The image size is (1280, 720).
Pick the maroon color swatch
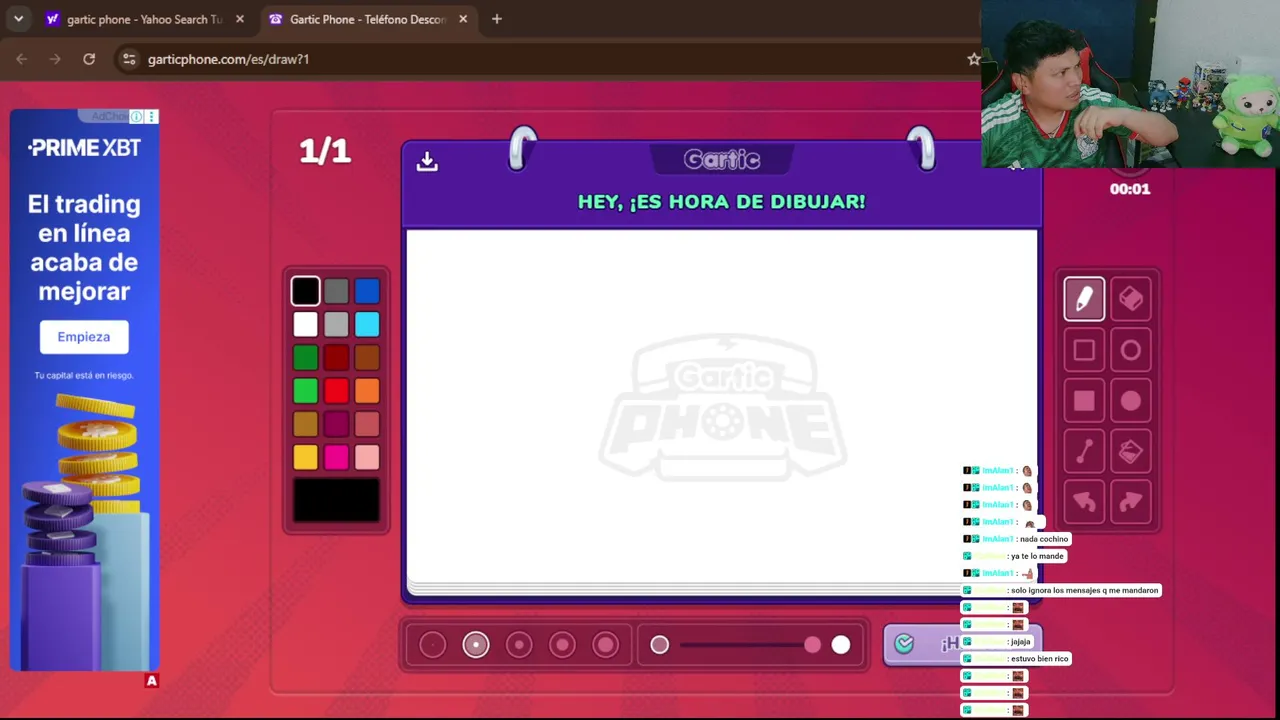336,424
